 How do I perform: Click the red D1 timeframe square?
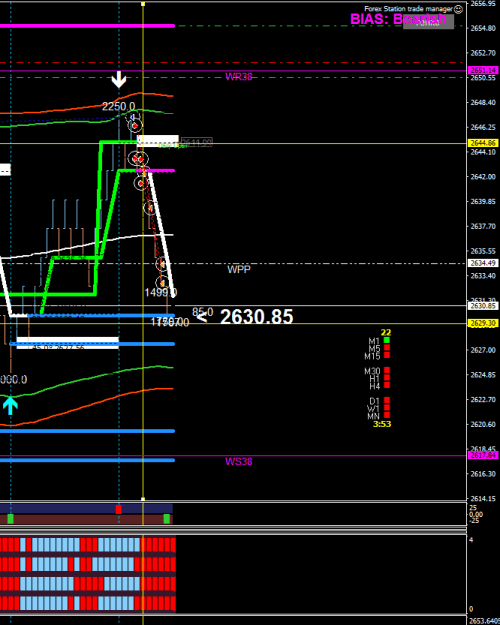(x=386, y=400)
